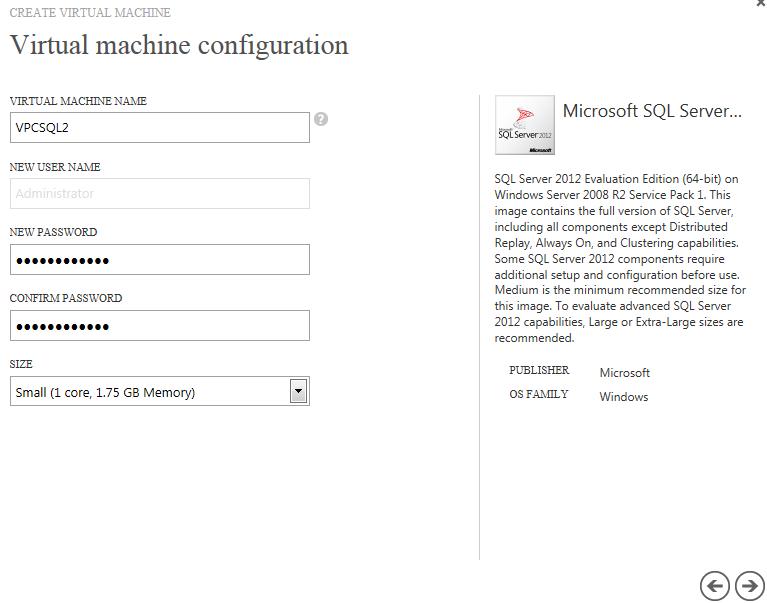Click the 'Microsoft SQL Server...' title
This screenshot has height=603, width=767.
coord(652,111)
